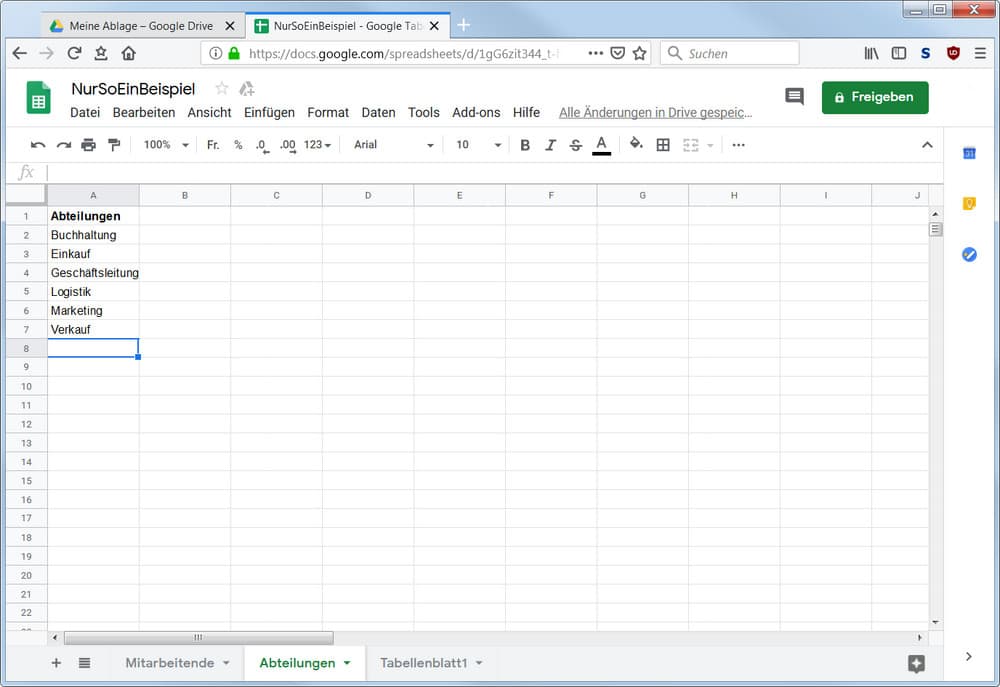
Task: Open the fill color bucket picker
Action: pos(635,145)
